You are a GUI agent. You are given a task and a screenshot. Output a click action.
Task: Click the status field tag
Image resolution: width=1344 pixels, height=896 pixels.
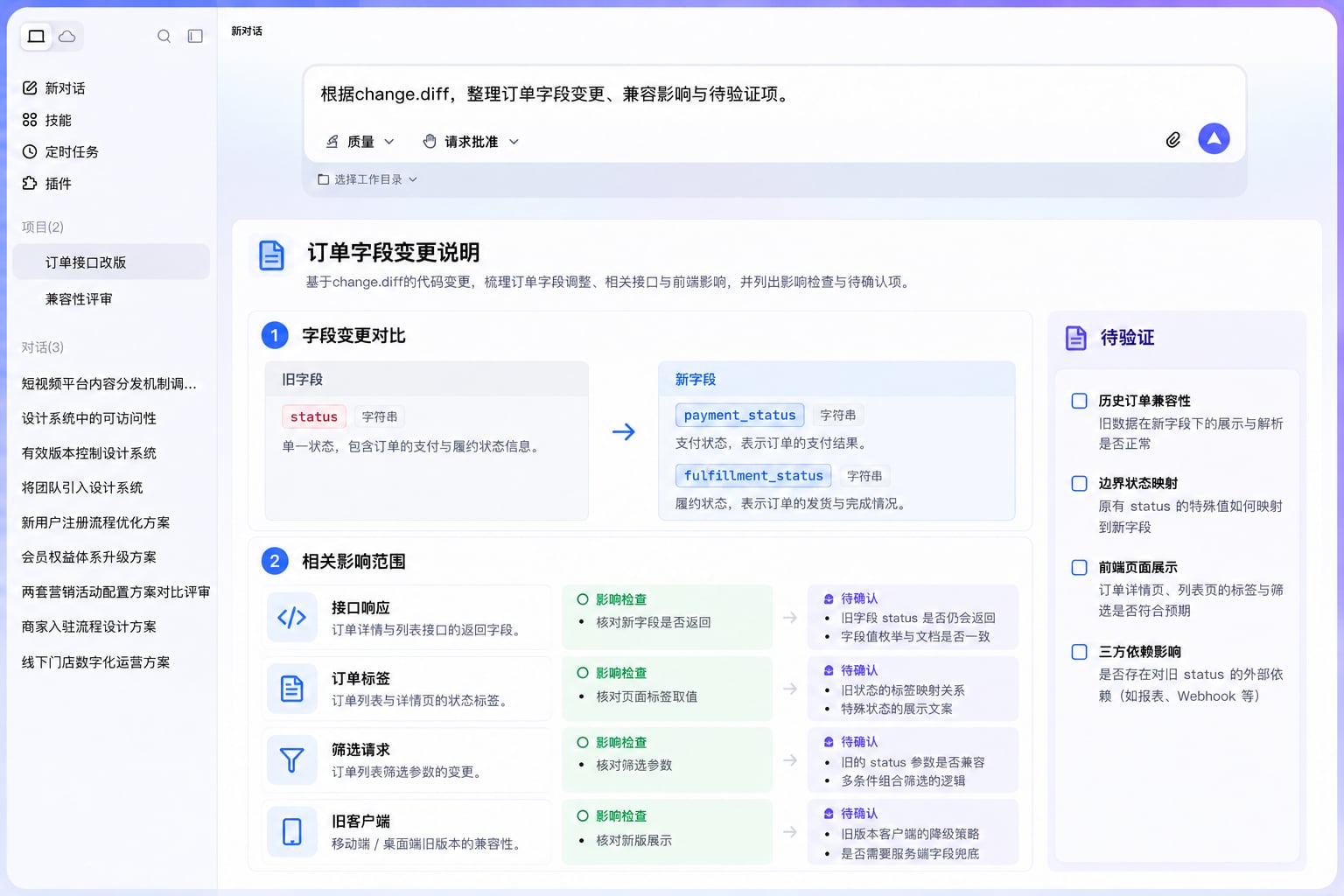coord(313,417)
